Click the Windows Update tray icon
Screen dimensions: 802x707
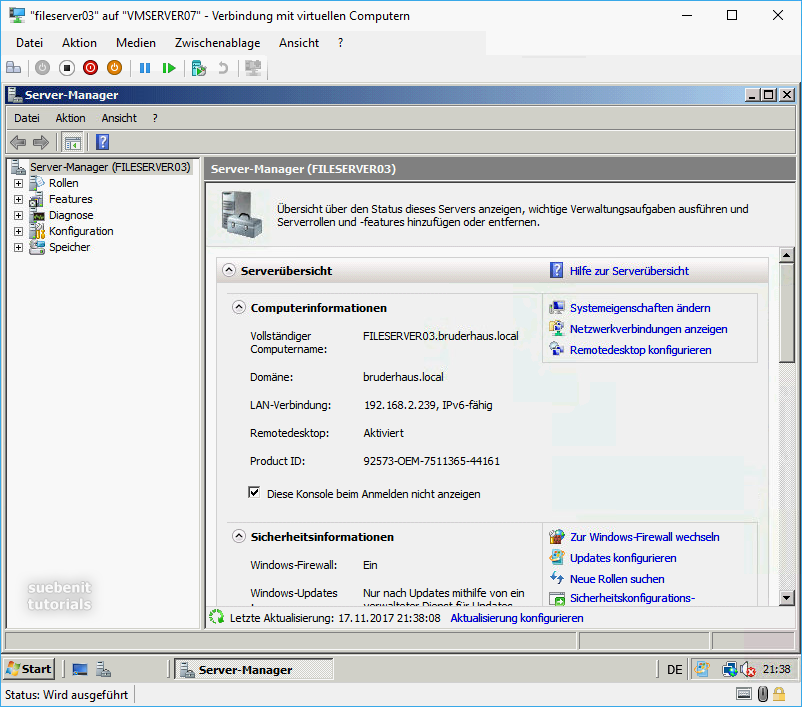click(x=702, y=669)
